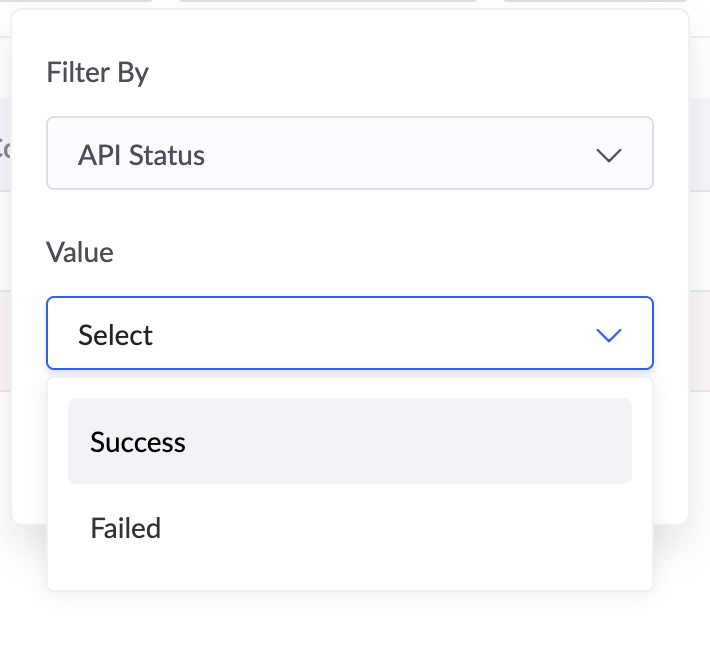
Task: Pick the highlighted Success entry
Action: click(x=349, y=442)
